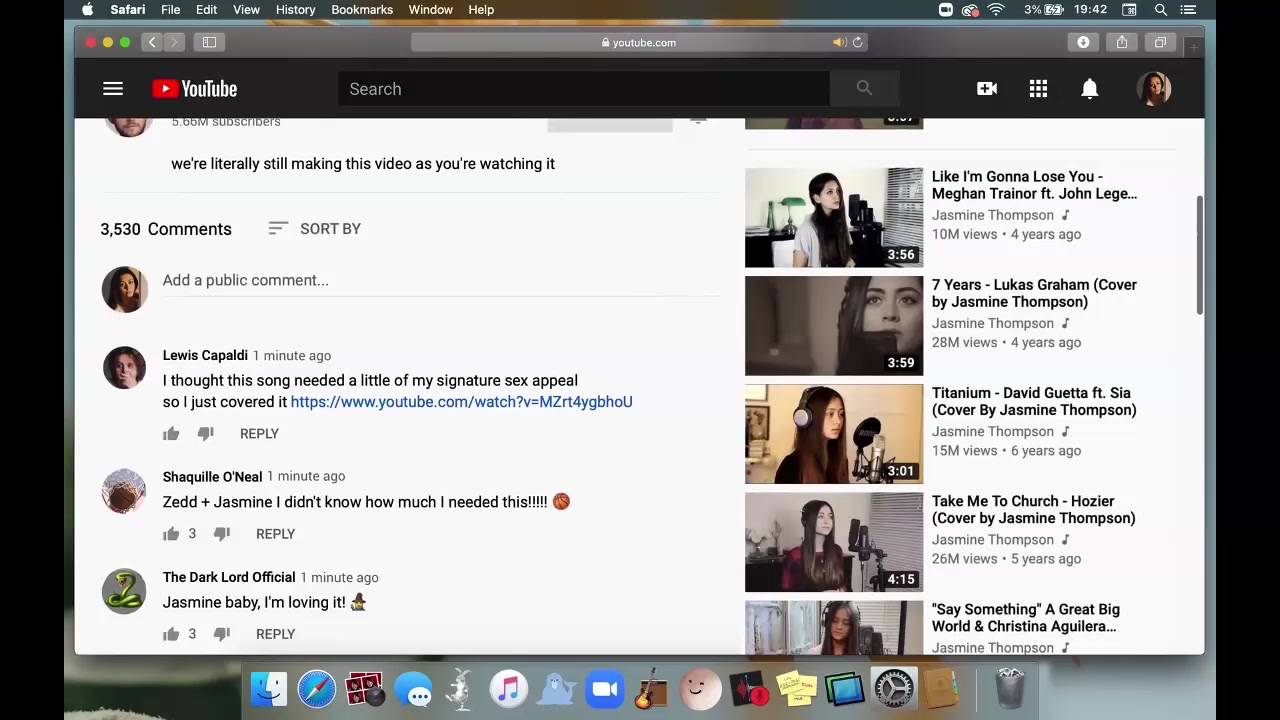Open the notifications bell
The image size is (1280, 720).
[x=1090, y=89]
